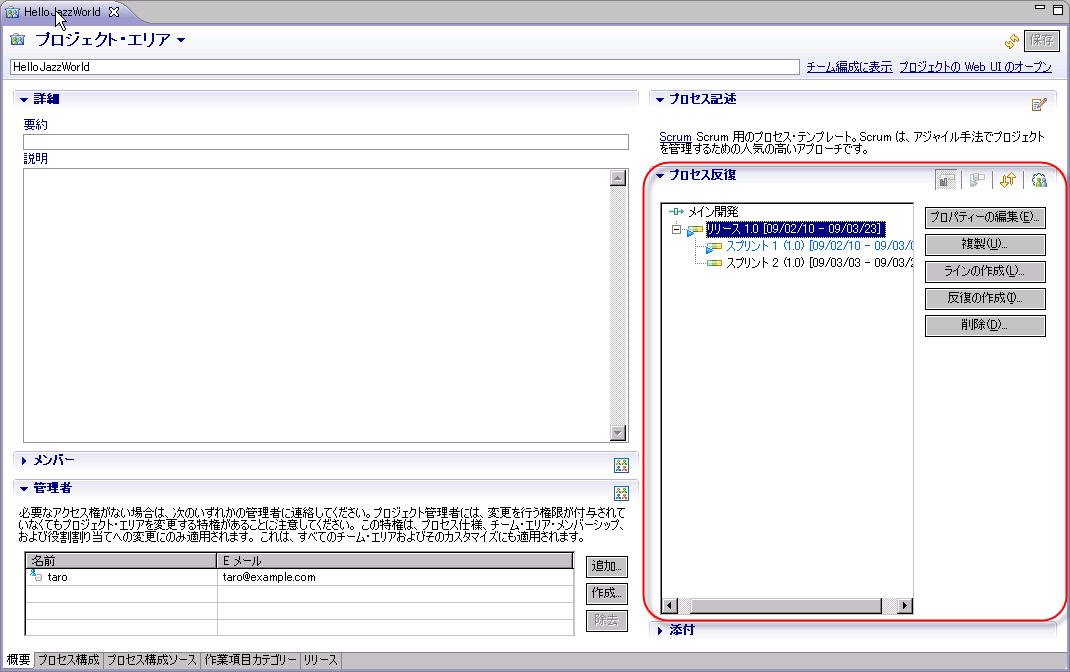Expand the メンバー section
This screenshot has width=1070, height=672.
click(24, 461)
